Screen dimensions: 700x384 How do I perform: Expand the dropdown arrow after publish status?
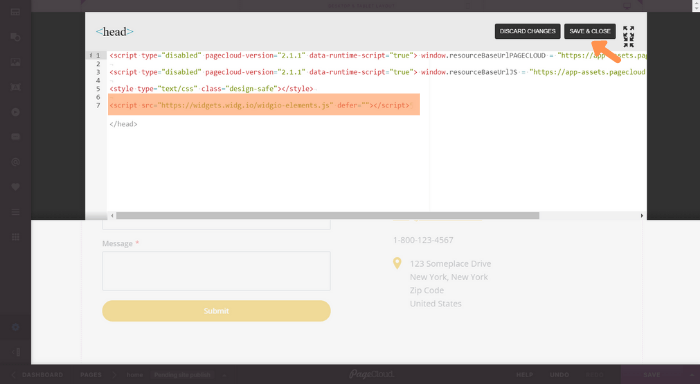(x=224, y=375)
